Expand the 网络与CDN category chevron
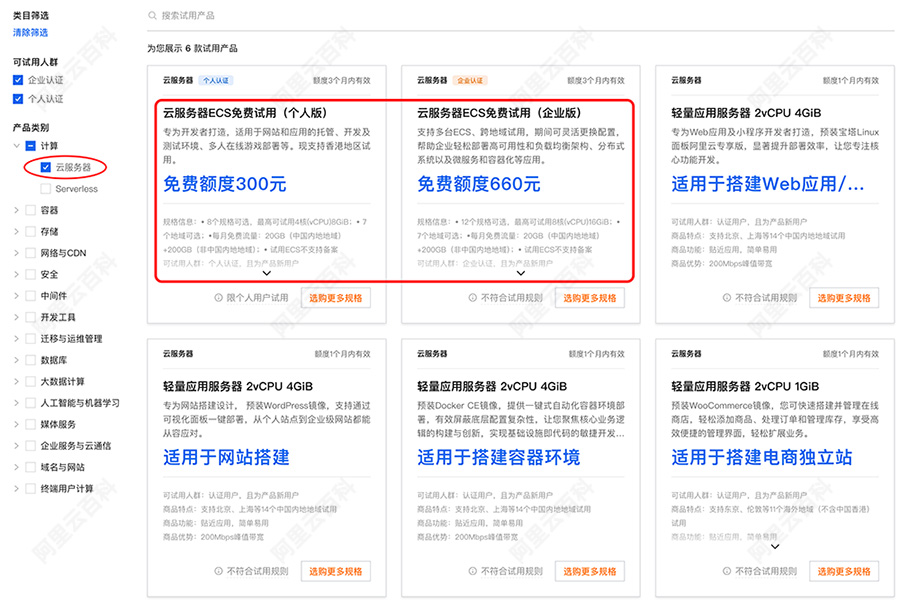Screen dimensions: 900x602 17,253
